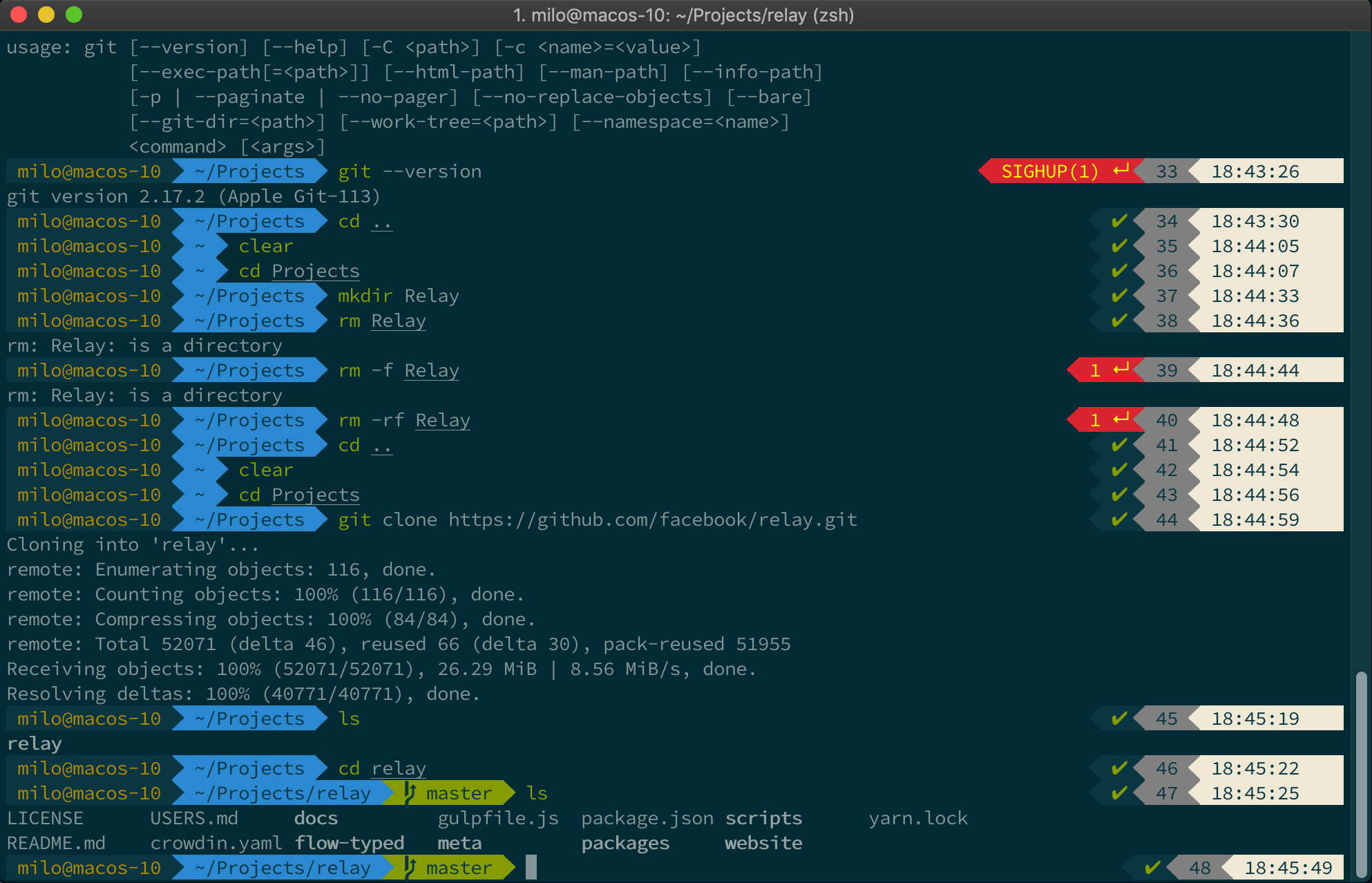
Task: Click the return arrow icon on line 40
Action: 1121,419
